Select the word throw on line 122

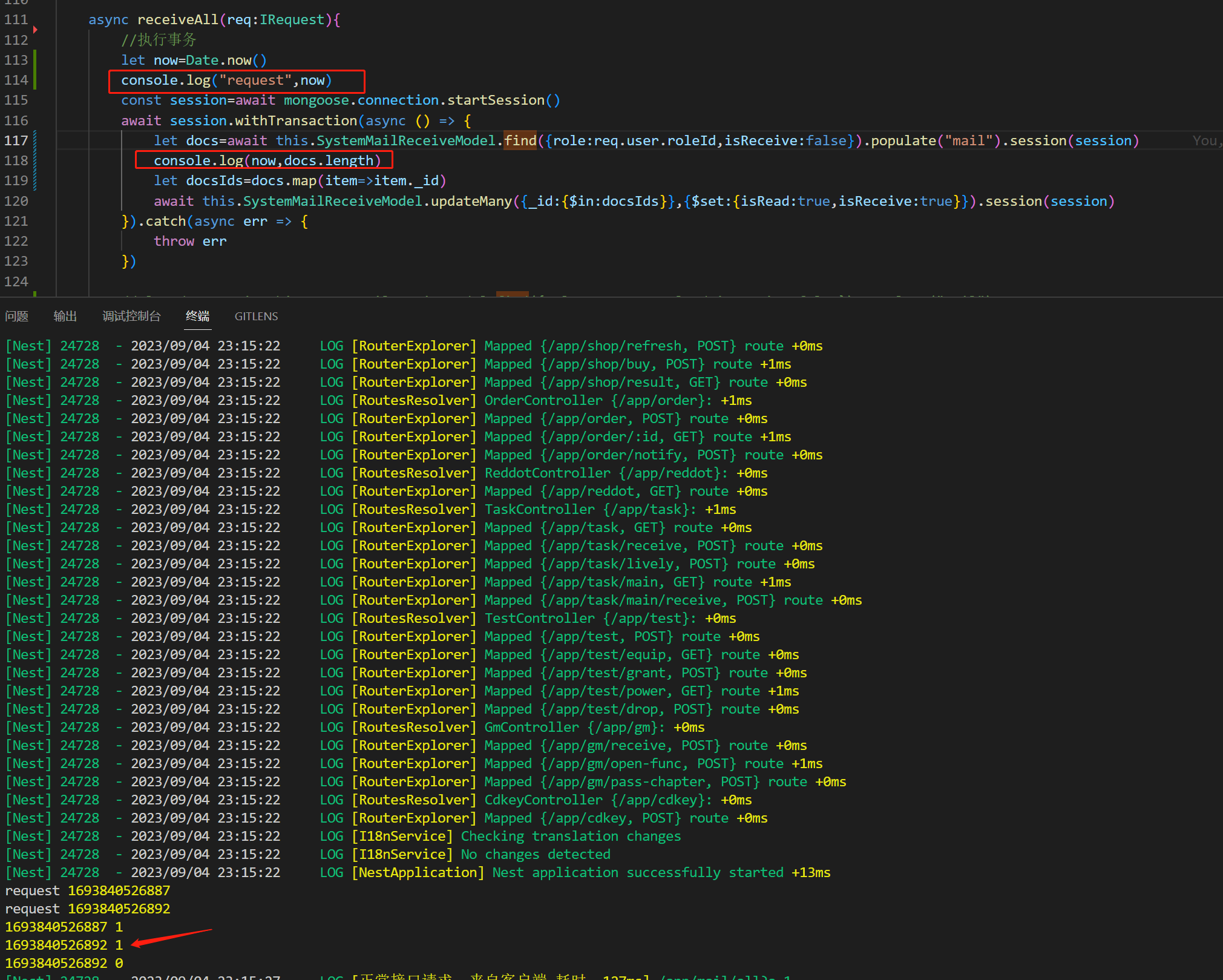(x=174, y=241)
